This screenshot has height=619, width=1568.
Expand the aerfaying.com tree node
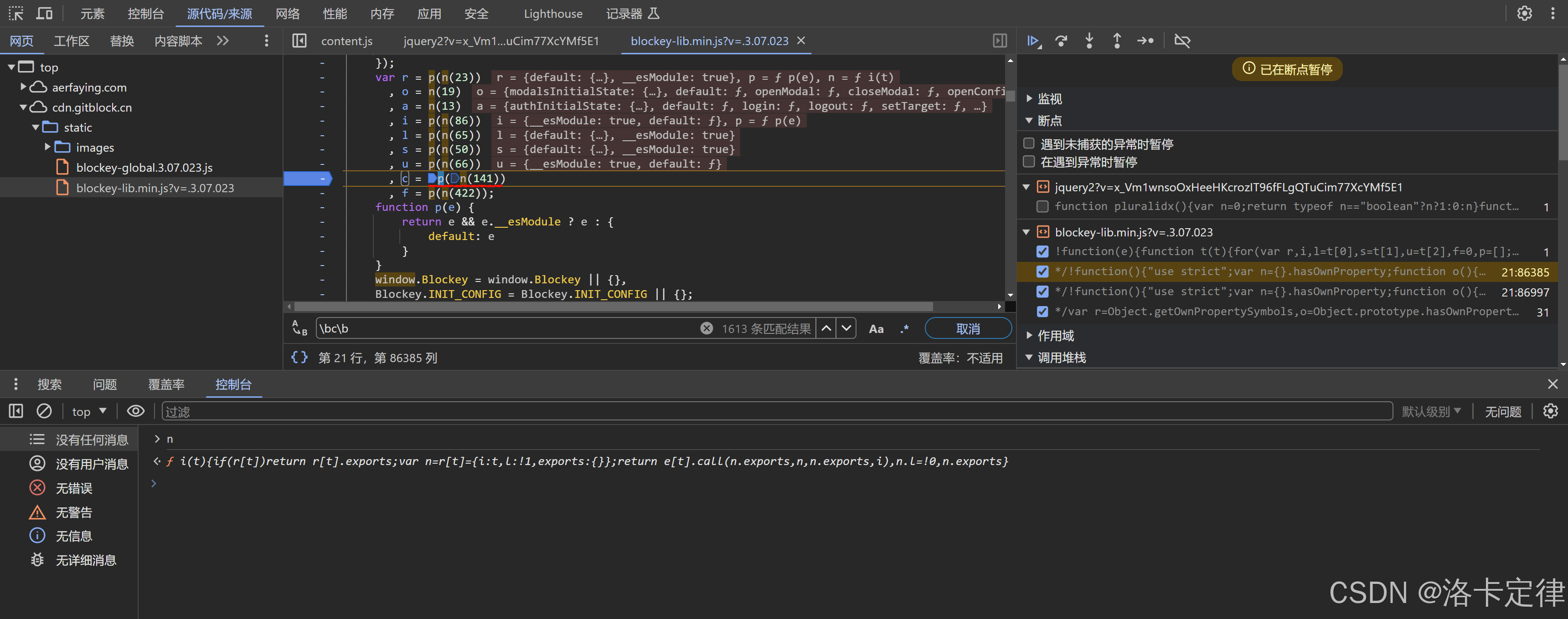click(23, 87)
